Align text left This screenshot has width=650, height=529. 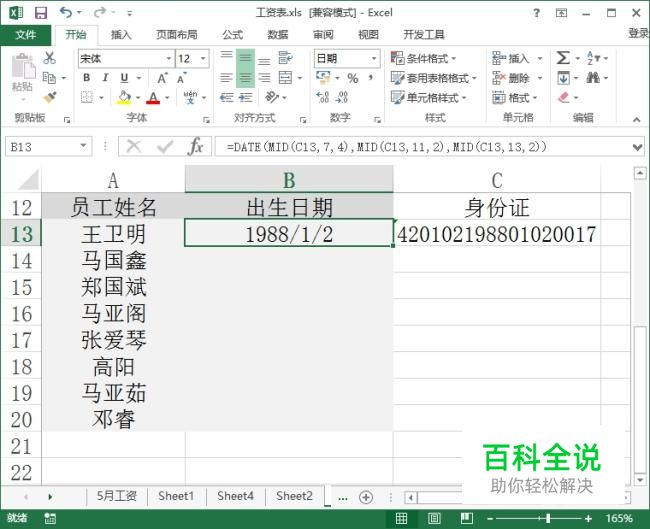pos(226,78)
